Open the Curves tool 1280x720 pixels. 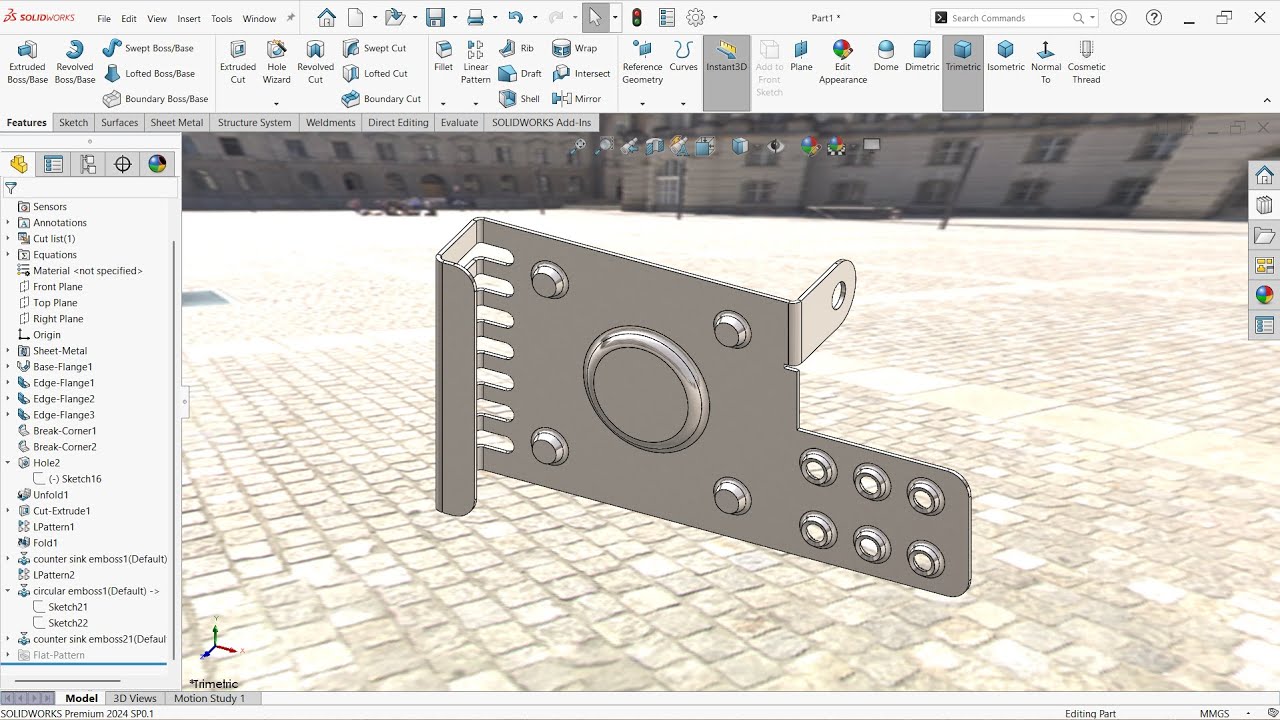pos(683,56)
